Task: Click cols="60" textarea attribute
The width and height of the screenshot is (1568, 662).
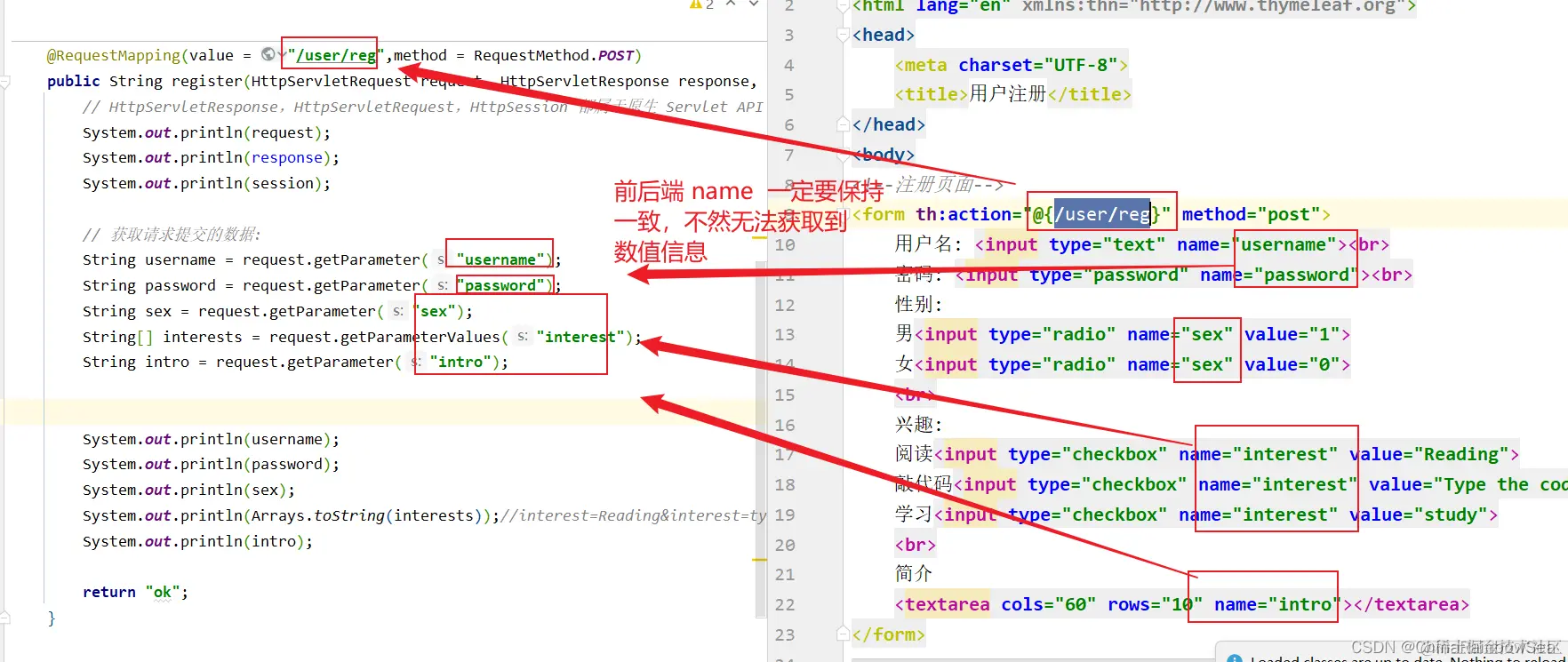Action: [x=1048, y=604]
